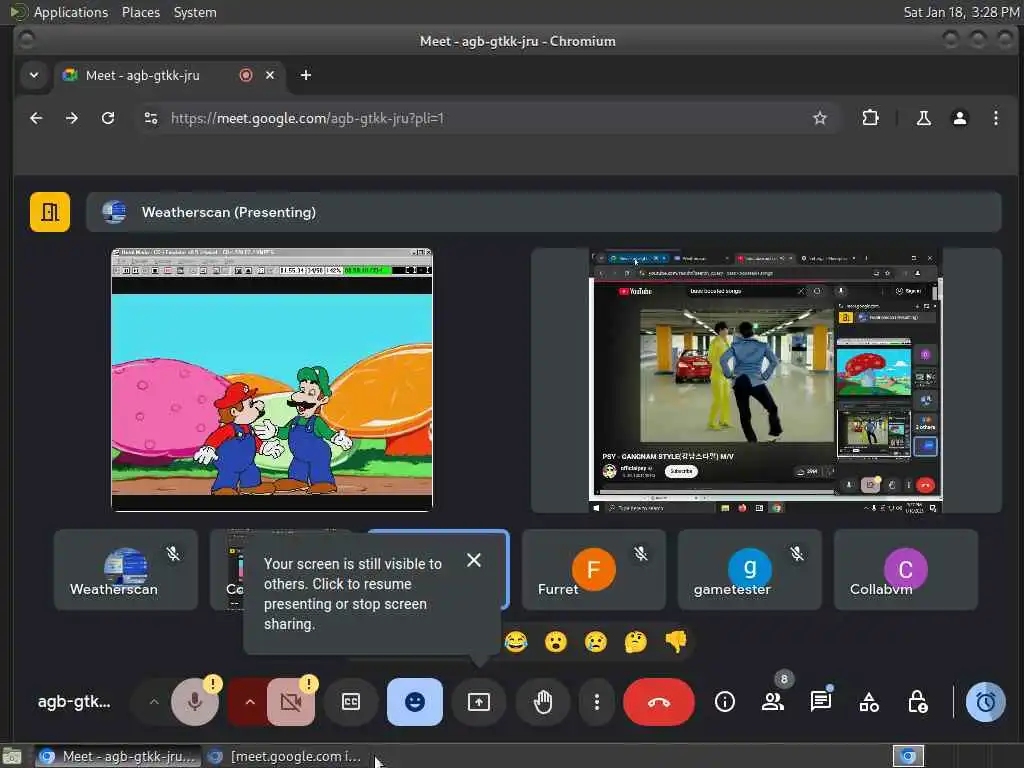
Task: Click the yellow meeting room icon
Action: tap(50, 212)
